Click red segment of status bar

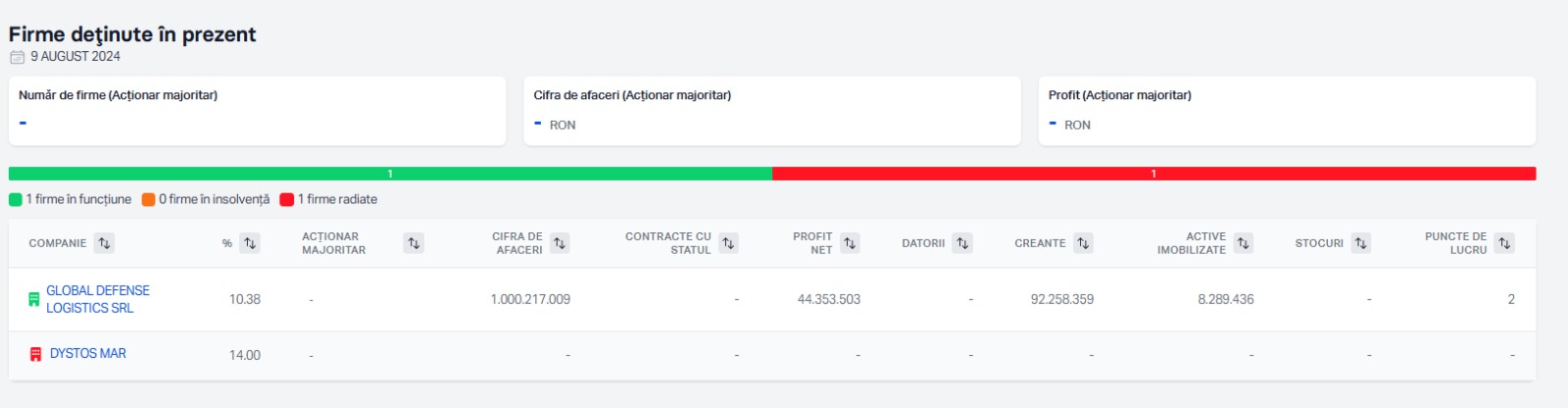click(1153, 174)
